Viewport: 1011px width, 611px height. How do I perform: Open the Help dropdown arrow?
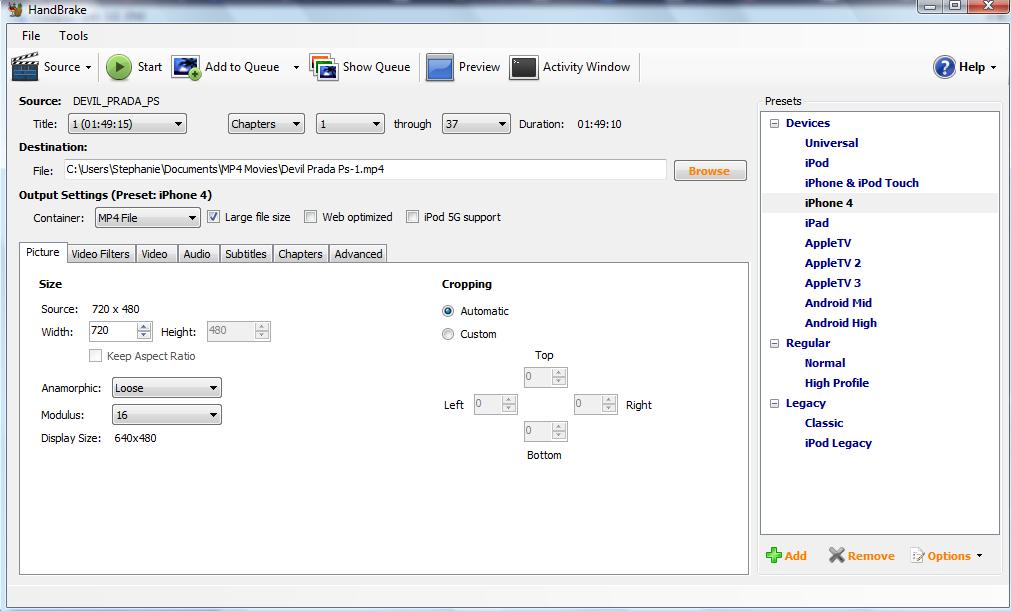pyautogui.click(x=994, y=68)
